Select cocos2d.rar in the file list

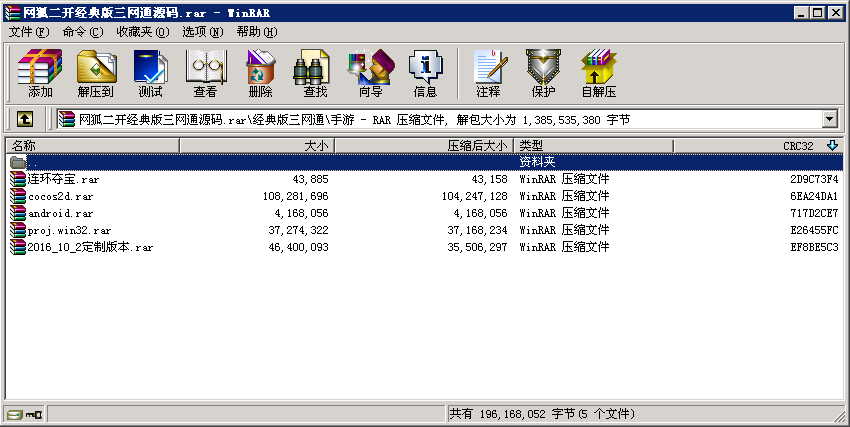pyautogui.click(x=61, y=196)
